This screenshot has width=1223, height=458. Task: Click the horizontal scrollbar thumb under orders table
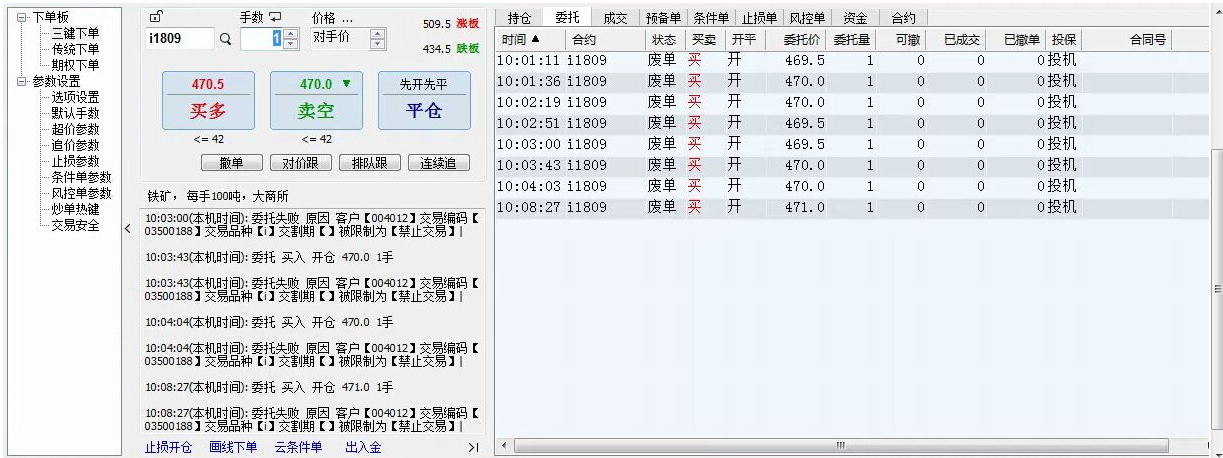(x=840, y=445)
